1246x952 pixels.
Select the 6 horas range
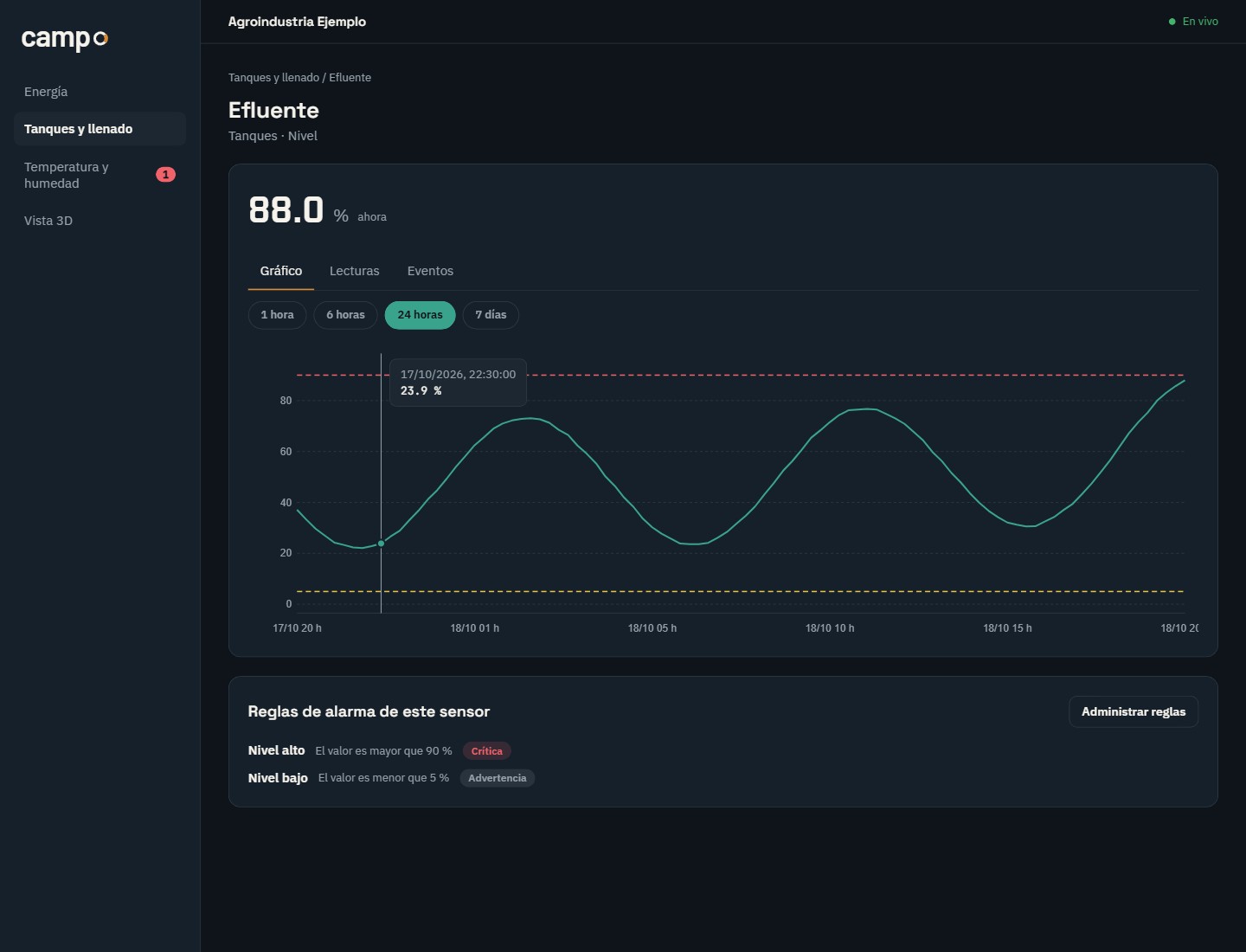click(x=345, y=315)
